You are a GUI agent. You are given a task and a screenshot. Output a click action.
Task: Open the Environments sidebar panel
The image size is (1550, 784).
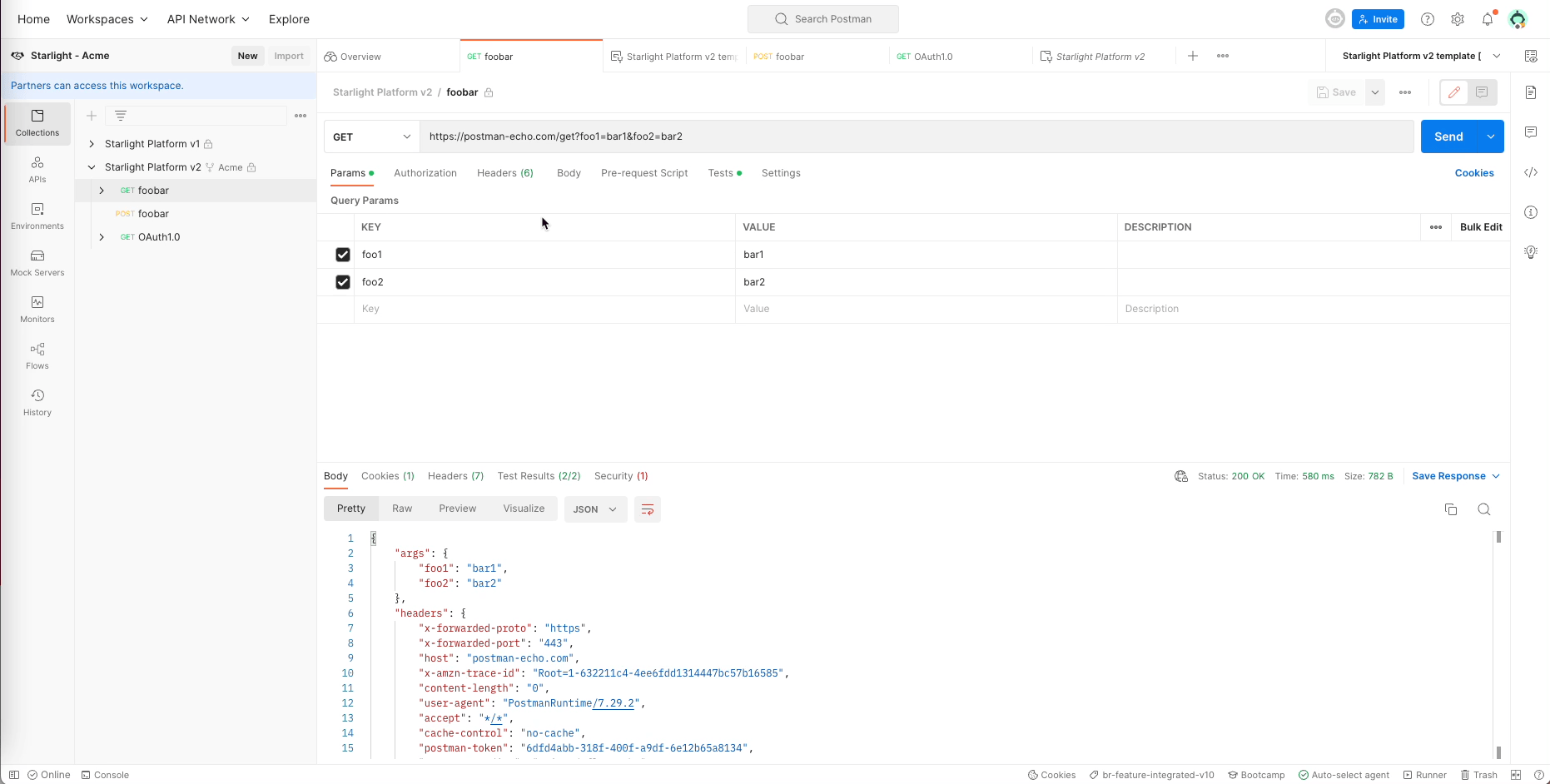[x=37, y=216]
